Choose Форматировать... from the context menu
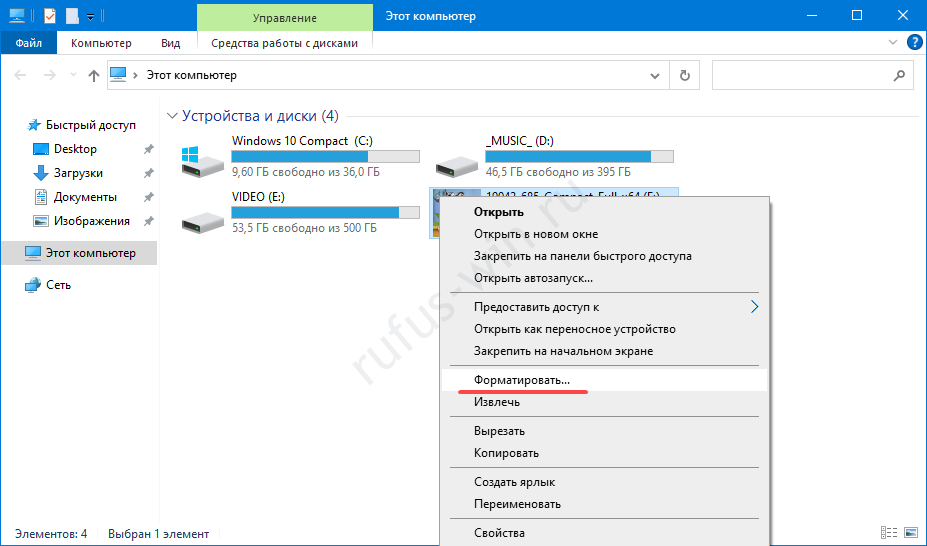The width and height of the screenshot is (927, 546). 522,380
